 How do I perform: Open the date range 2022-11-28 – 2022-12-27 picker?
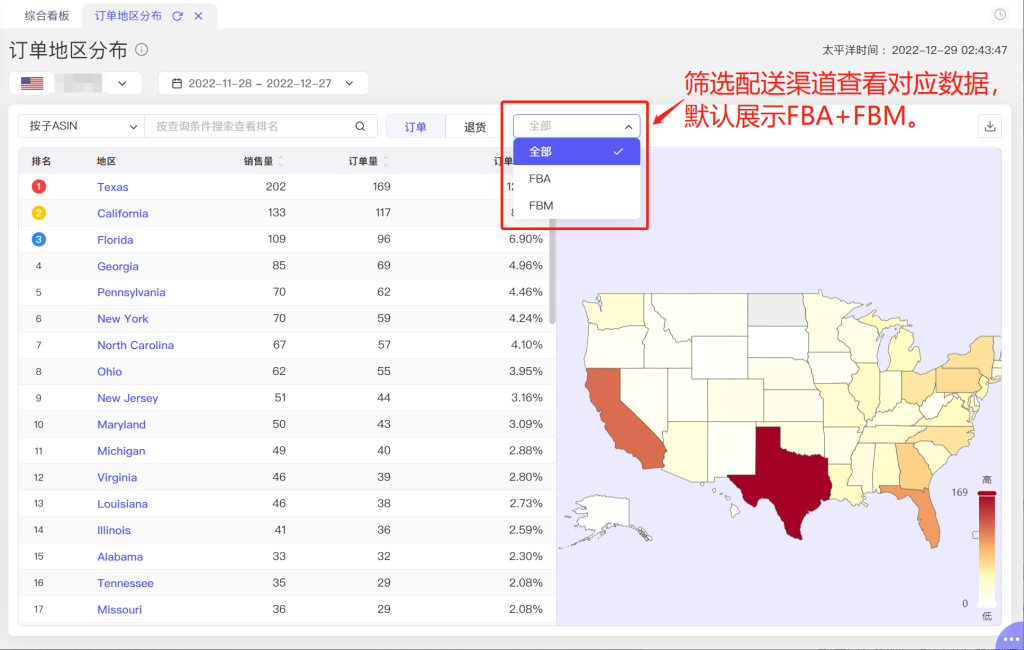click(263, 84)
